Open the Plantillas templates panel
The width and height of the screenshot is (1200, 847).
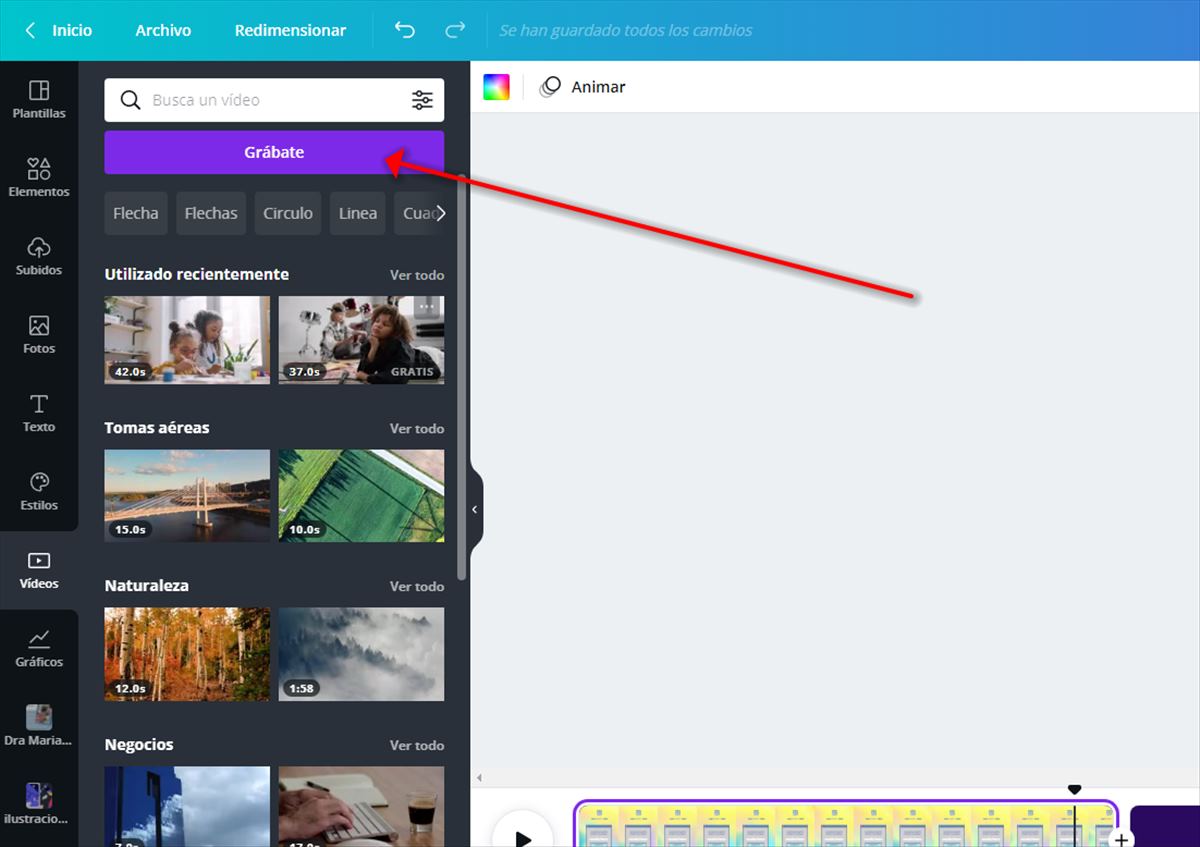click(39, 99)
